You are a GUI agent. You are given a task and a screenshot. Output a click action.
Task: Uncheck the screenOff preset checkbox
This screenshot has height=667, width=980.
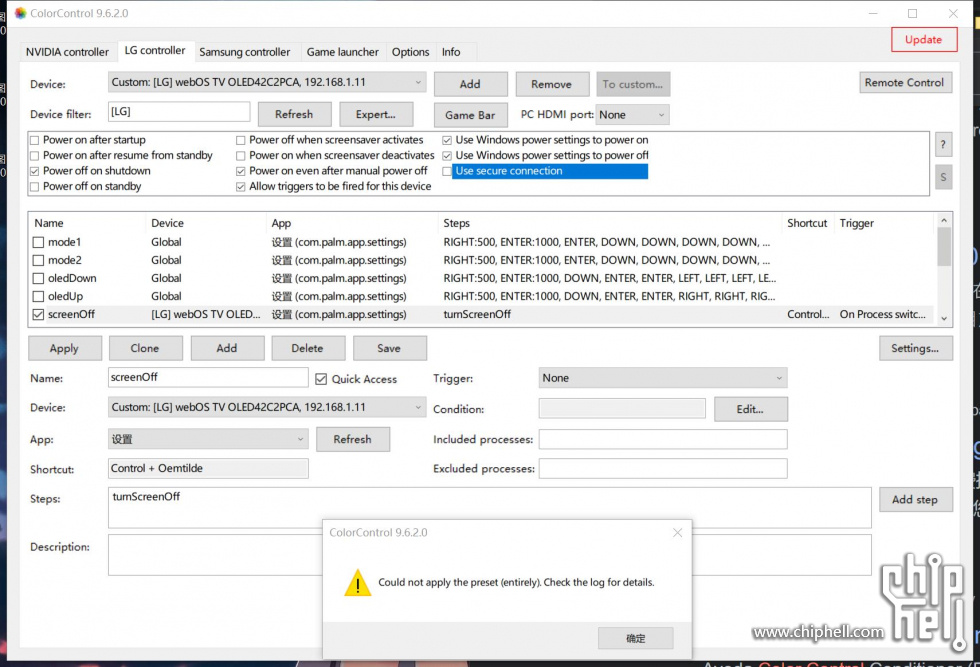click(x=38, y=314)
